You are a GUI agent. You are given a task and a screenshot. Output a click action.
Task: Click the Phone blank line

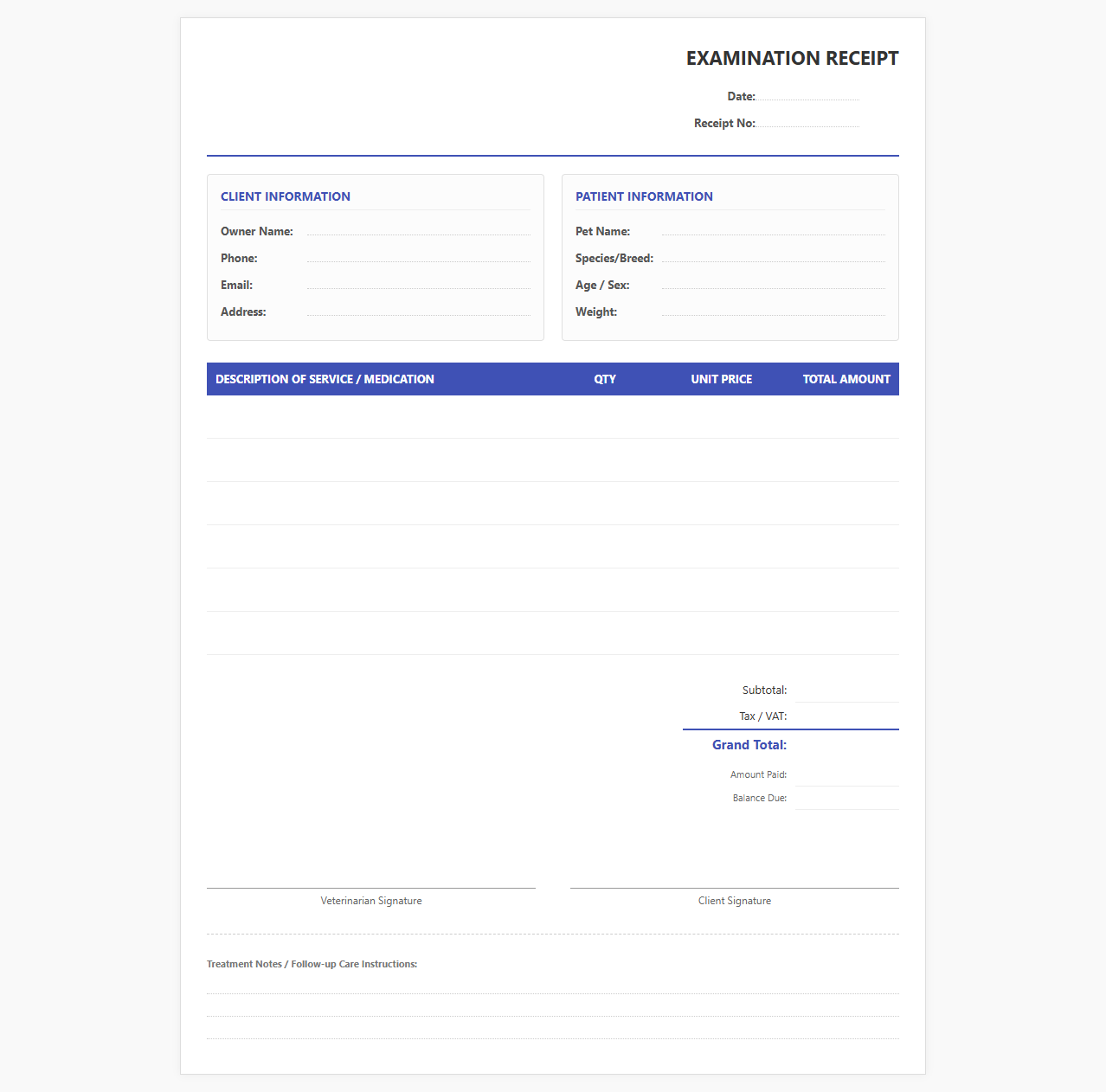click(419, 255)
